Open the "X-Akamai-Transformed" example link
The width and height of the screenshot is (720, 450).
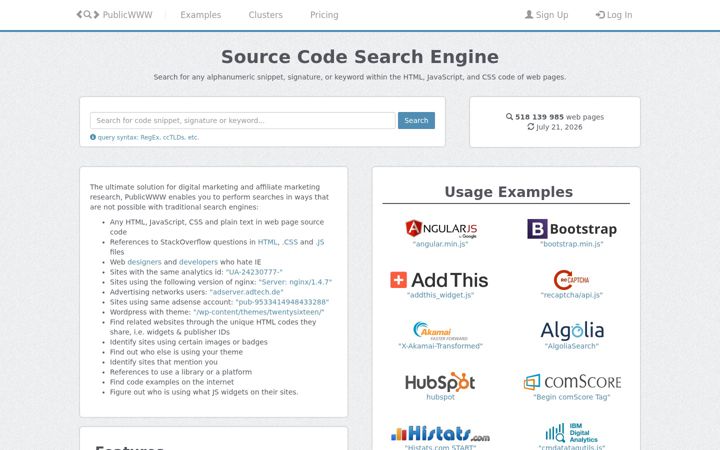pos(440,346)
